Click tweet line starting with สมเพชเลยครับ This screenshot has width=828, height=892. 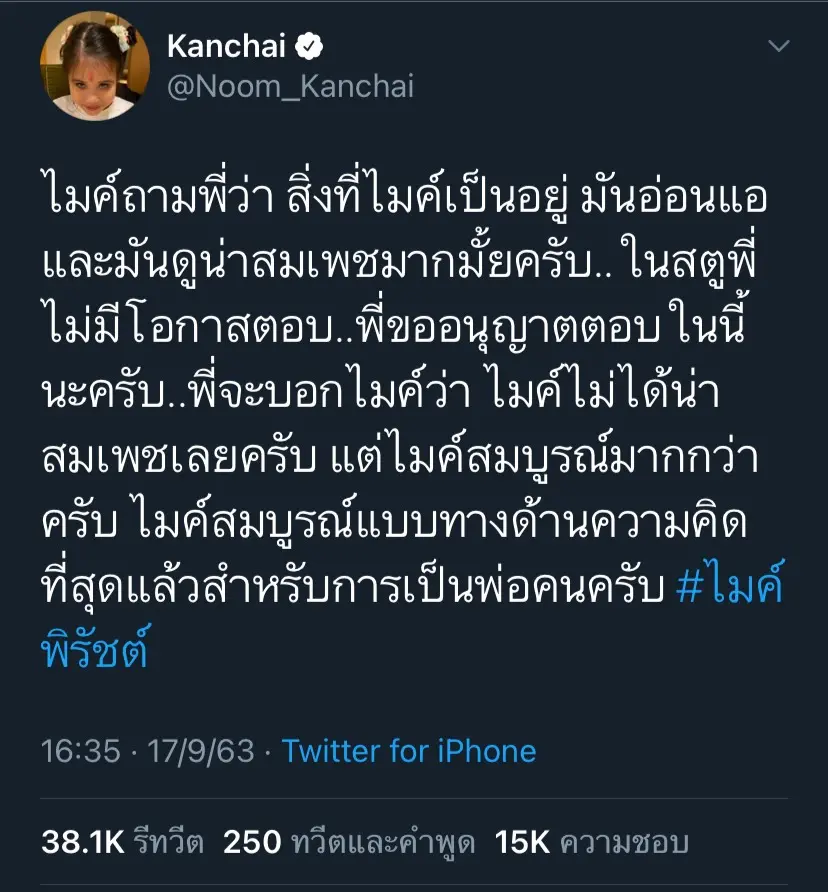pos(402,459)
